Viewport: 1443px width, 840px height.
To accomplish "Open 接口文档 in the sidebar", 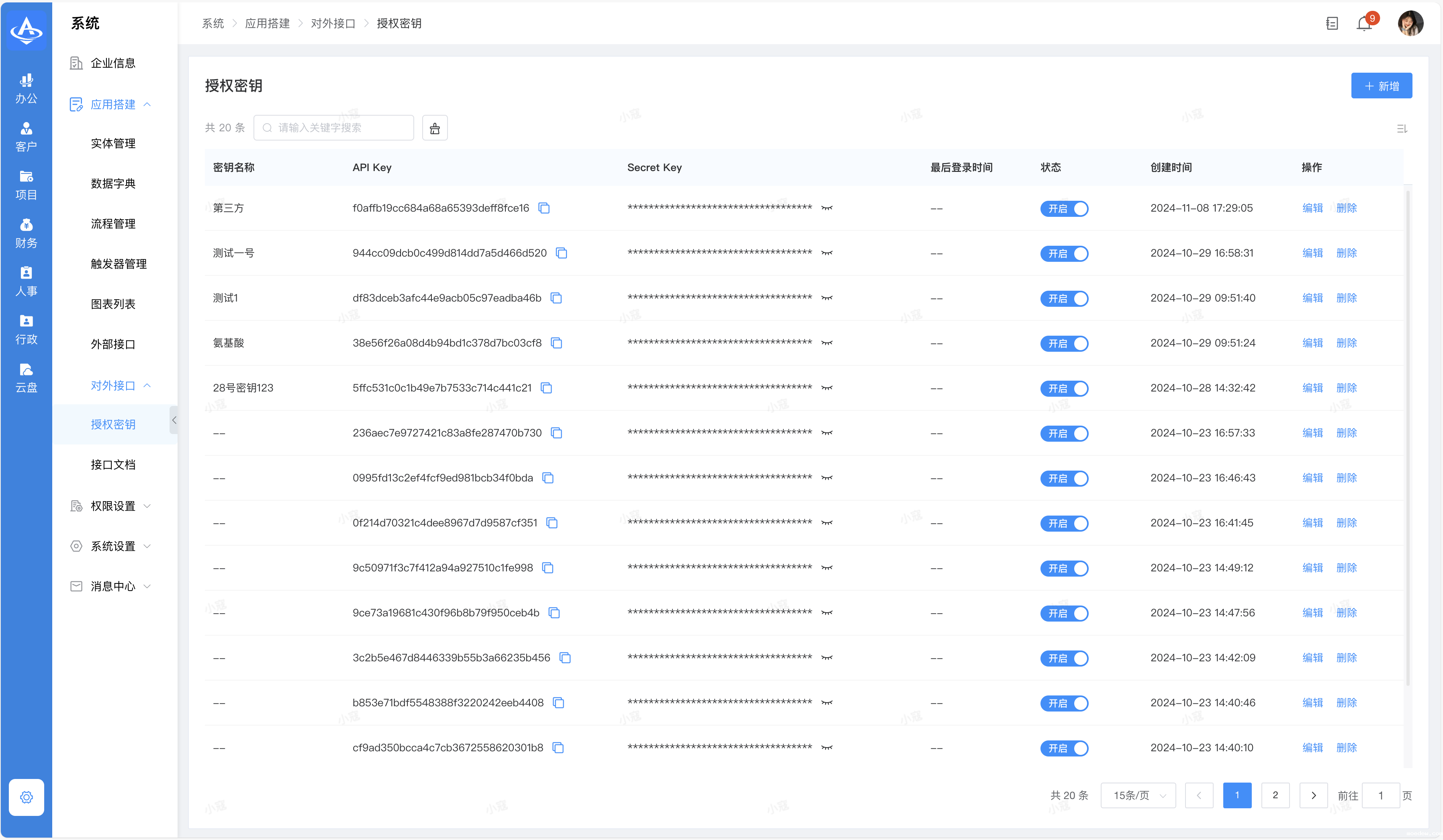I will [x=113, y=465].
